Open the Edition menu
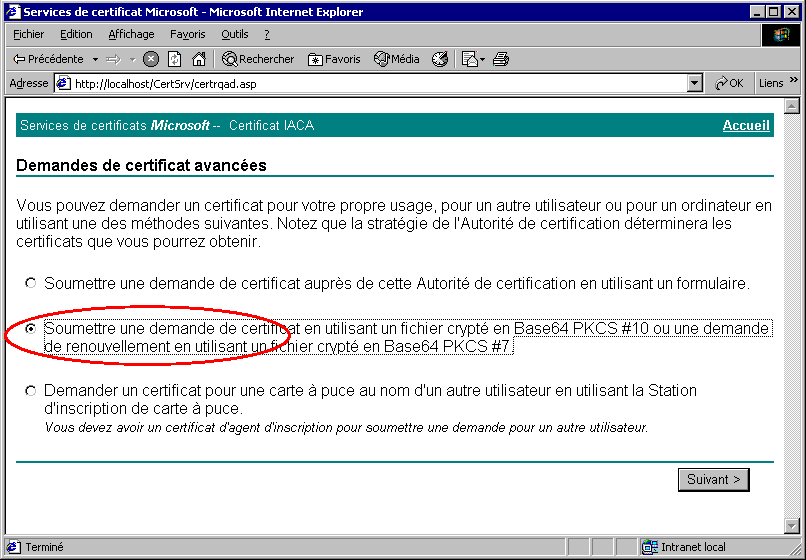 click(x=76, y=34)
